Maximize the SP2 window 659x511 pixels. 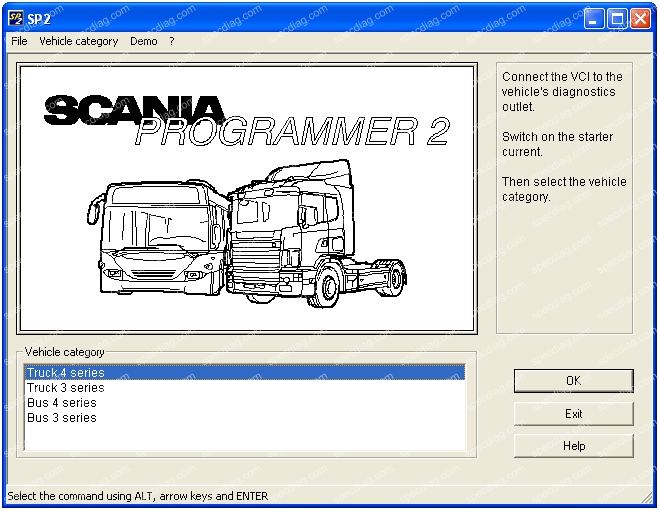617,18
